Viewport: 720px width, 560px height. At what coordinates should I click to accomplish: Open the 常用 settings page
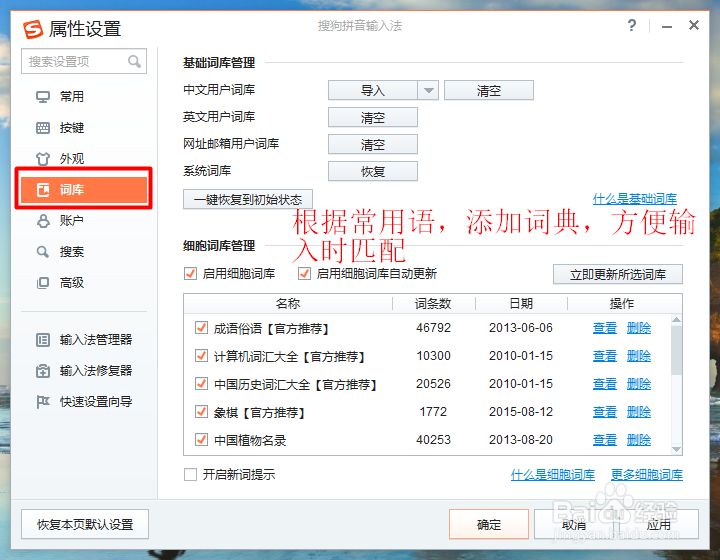72,97
